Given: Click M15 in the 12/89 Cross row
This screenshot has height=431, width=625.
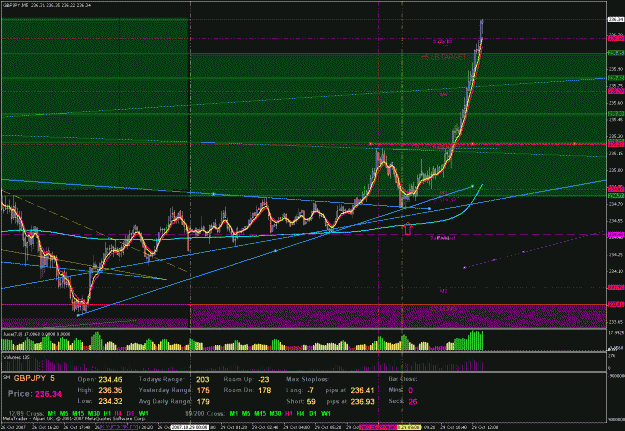Looking at the screenshot, I should [x=77, y=414].
